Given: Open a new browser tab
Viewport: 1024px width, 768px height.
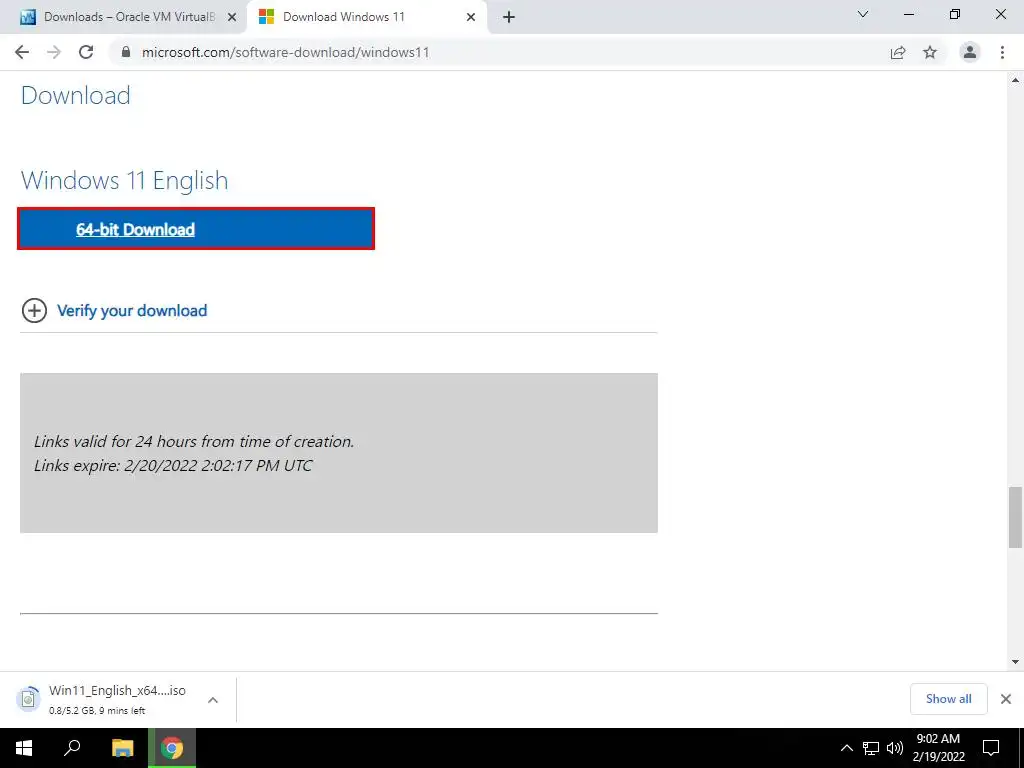Looking at the screenshot, I should point(509,17).
